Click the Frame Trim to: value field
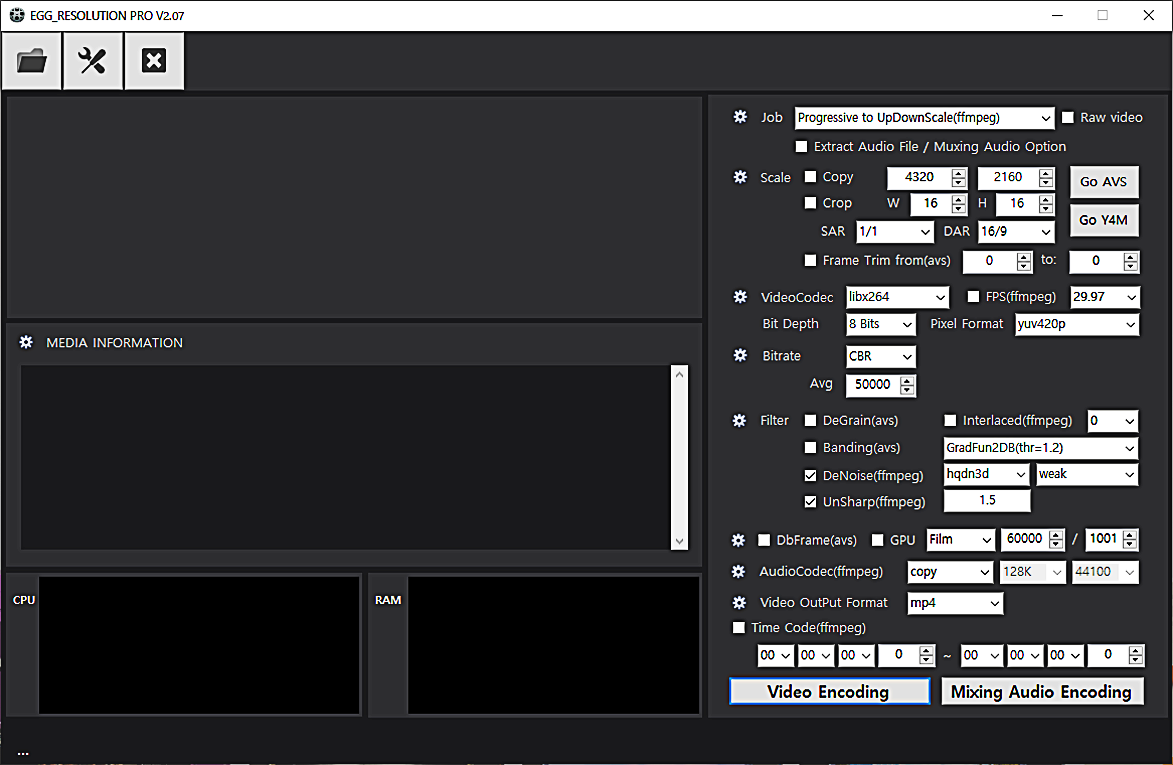Image resolution: width=1173 pixels, height=765 pixels. pos(1096,261)
